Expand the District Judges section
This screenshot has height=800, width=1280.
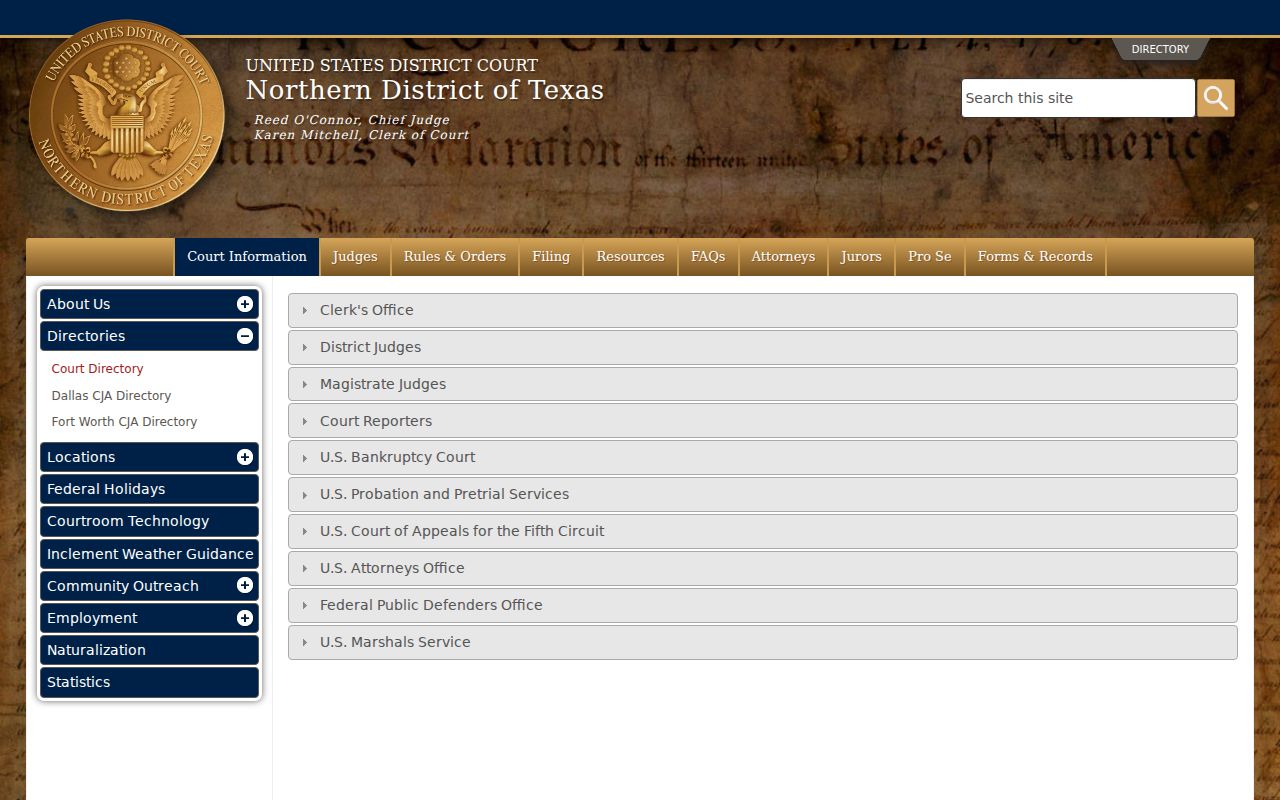tap(763, 347)
